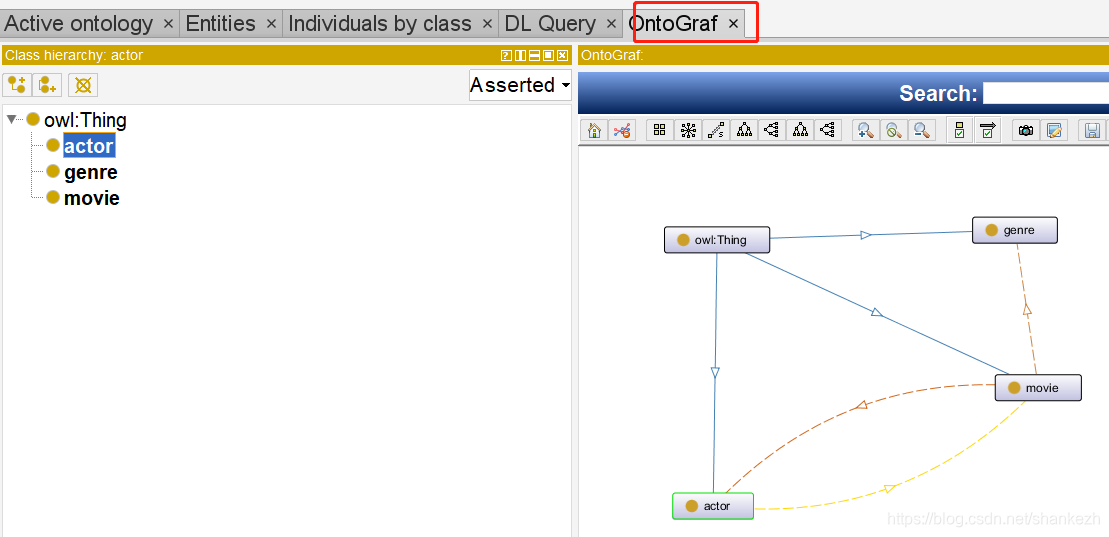Float the Class hierarchy view
Viewport: 1109px width, 537px height.
548,55
